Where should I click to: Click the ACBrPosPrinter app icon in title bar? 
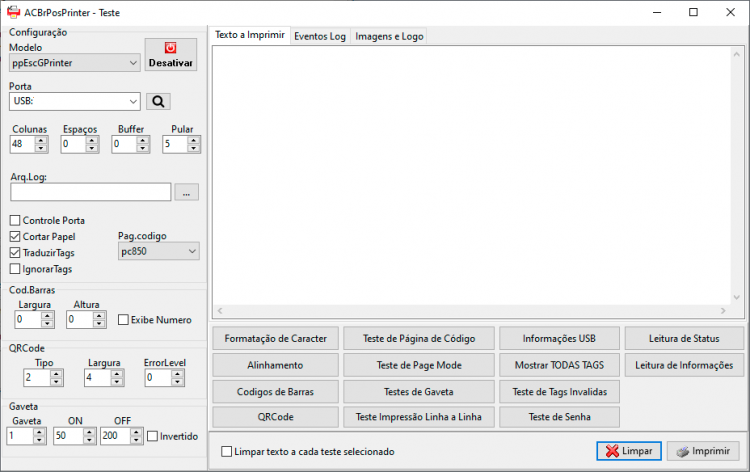tap(13, 12)
